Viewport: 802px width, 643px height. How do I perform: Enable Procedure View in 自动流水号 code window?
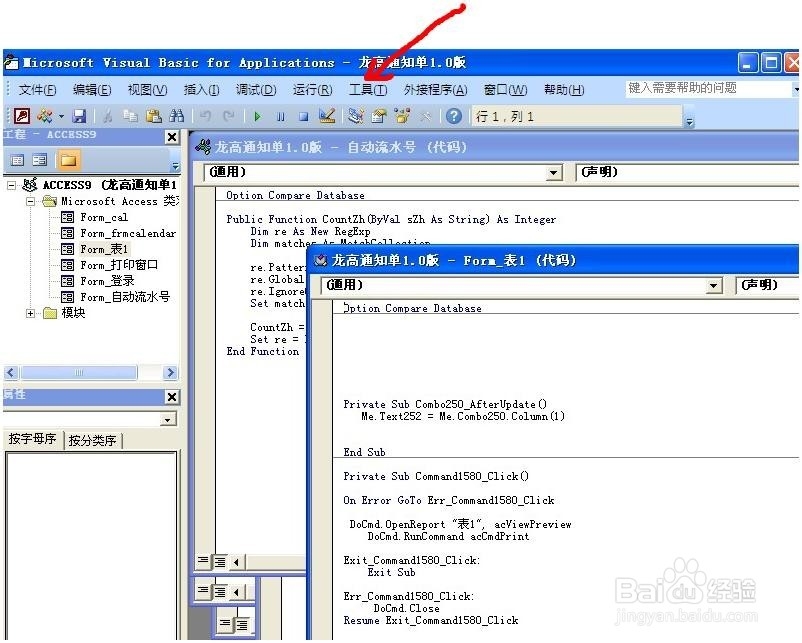203,561
